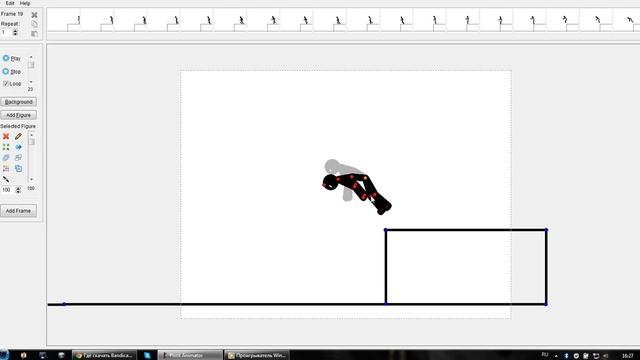The image size is (640, 360).
Task: Change the selected figure's colour icon
Action: click(x=6, y=158)
